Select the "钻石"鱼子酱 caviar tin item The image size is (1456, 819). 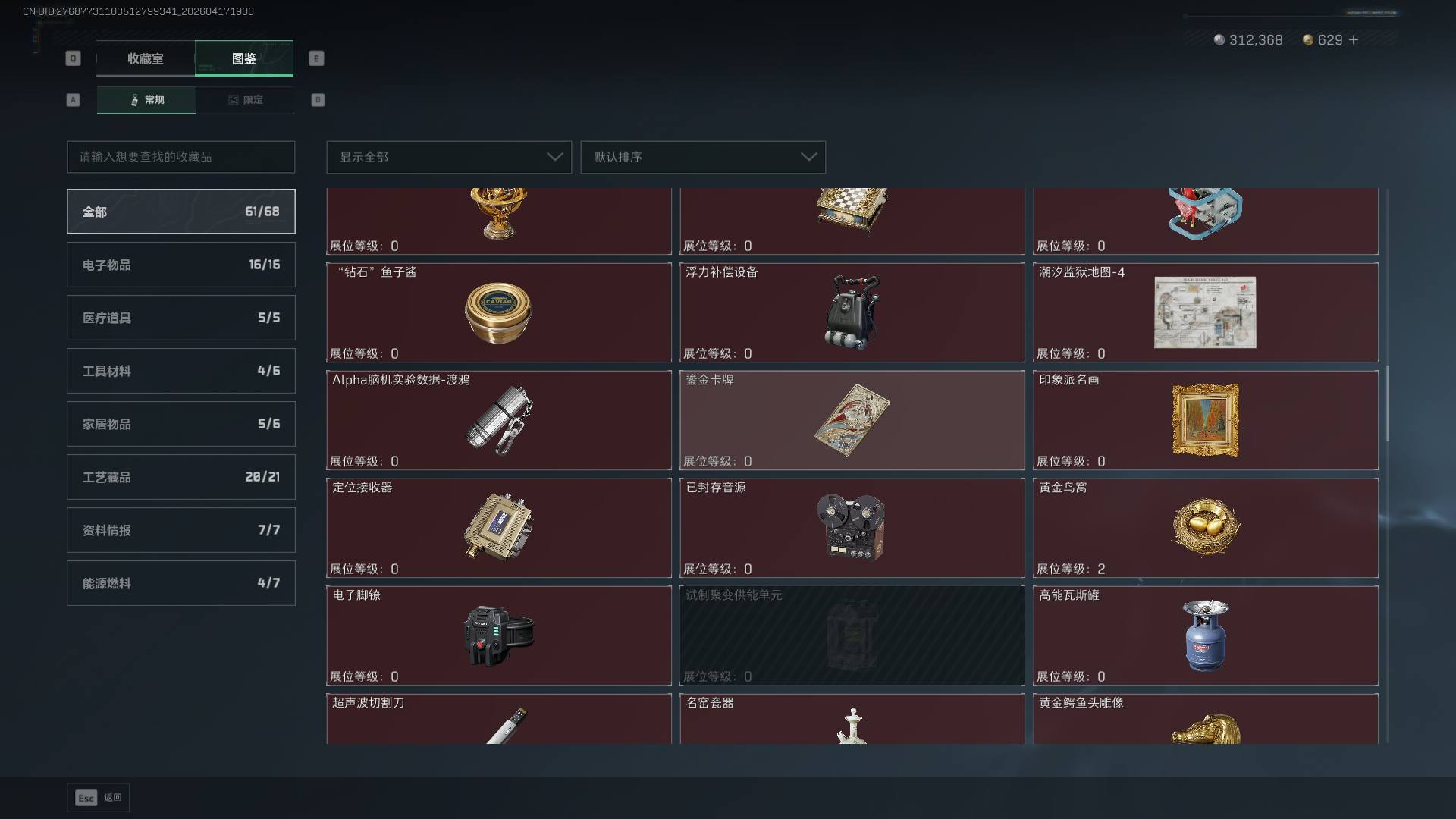point(498,312)
